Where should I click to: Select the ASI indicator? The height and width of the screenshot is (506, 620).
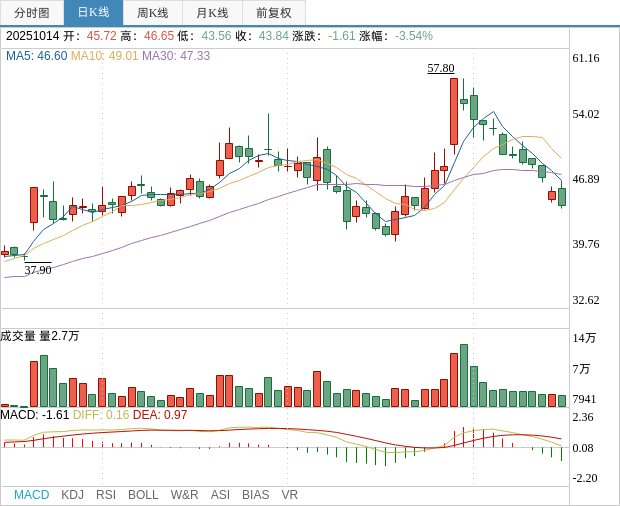tap(220, 495)
